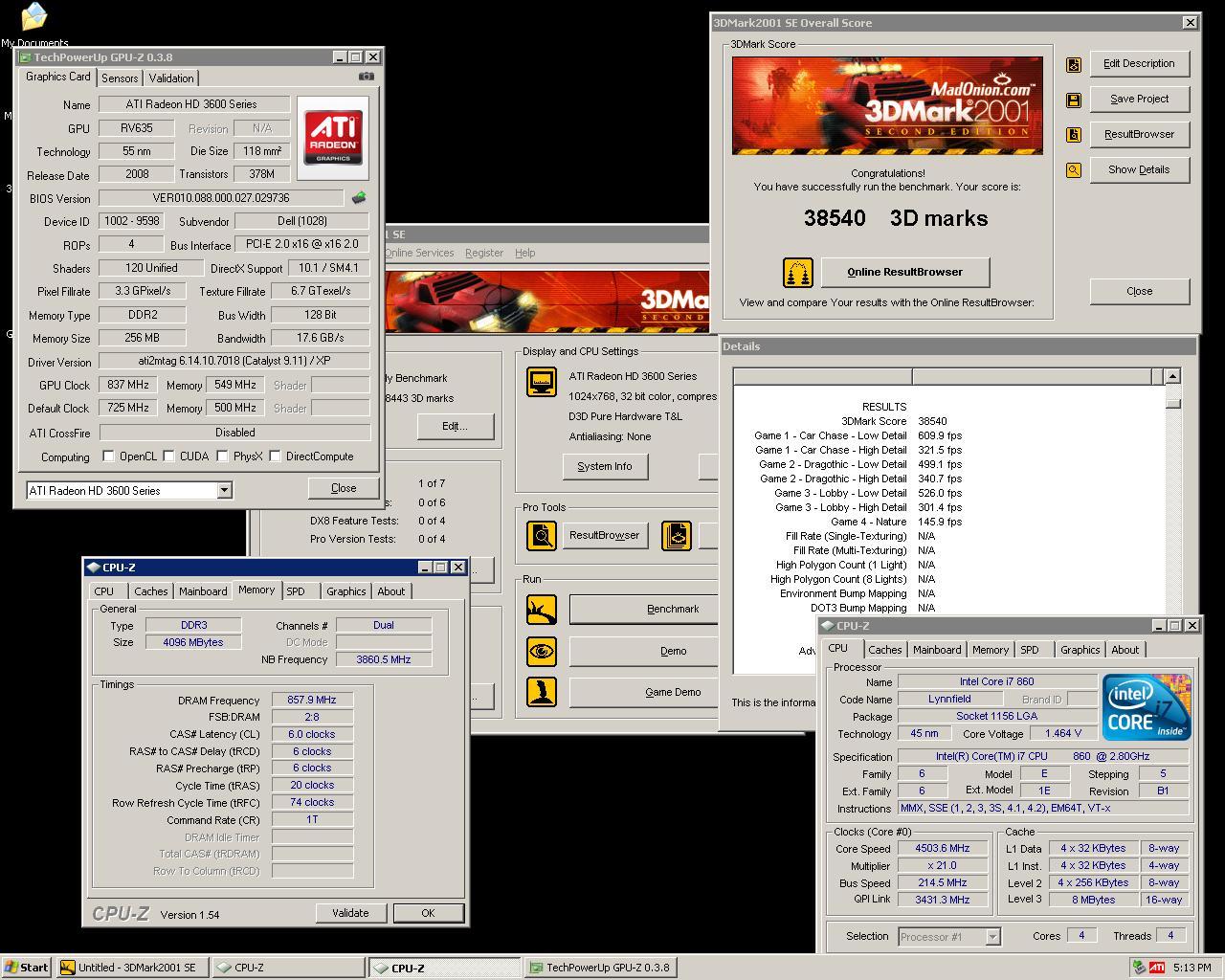Click the Core Speed value 4503.6 MHz
This screenshot has width=1225, height=980.
pos(943,849)
